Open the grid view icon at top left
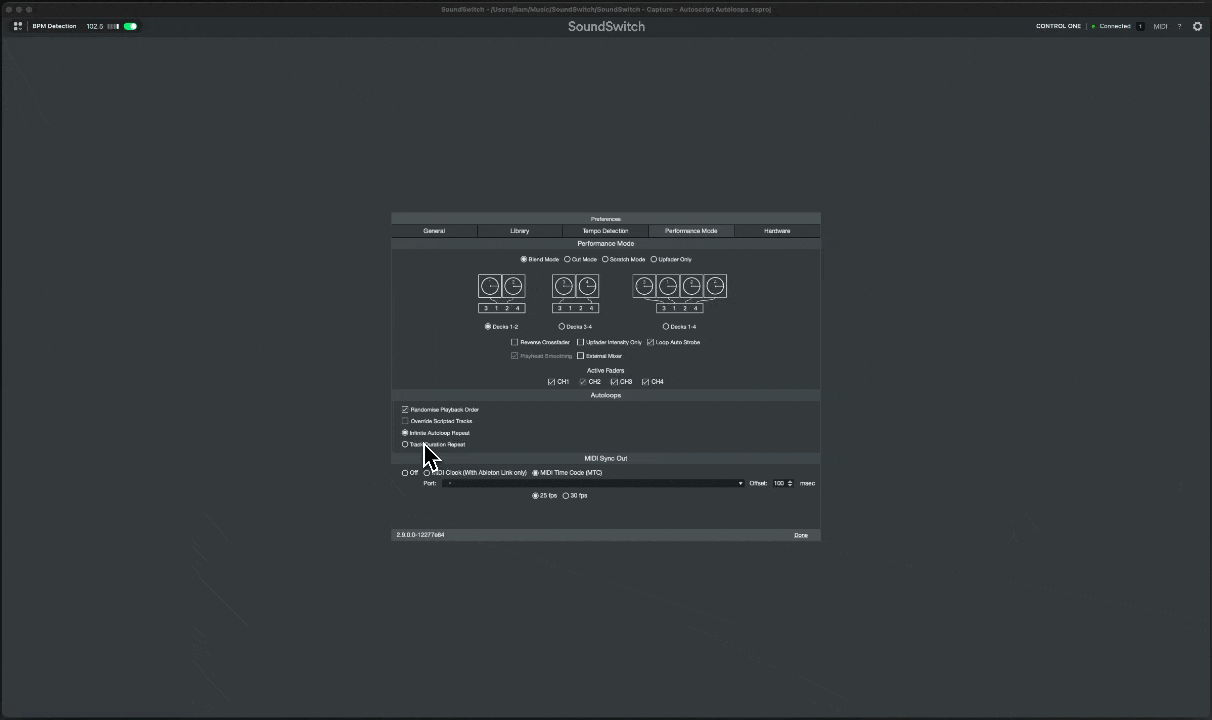The width and height of the screenshot is (1212, 720). (17, 26)
